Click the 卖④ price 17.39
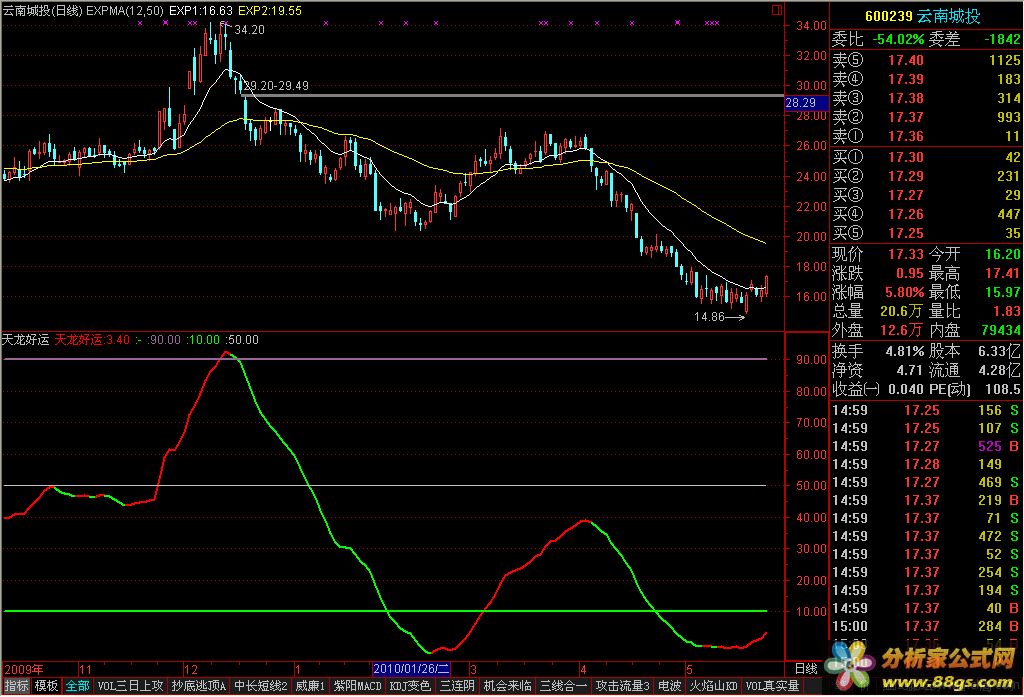1024x697 pixels. 906,79
